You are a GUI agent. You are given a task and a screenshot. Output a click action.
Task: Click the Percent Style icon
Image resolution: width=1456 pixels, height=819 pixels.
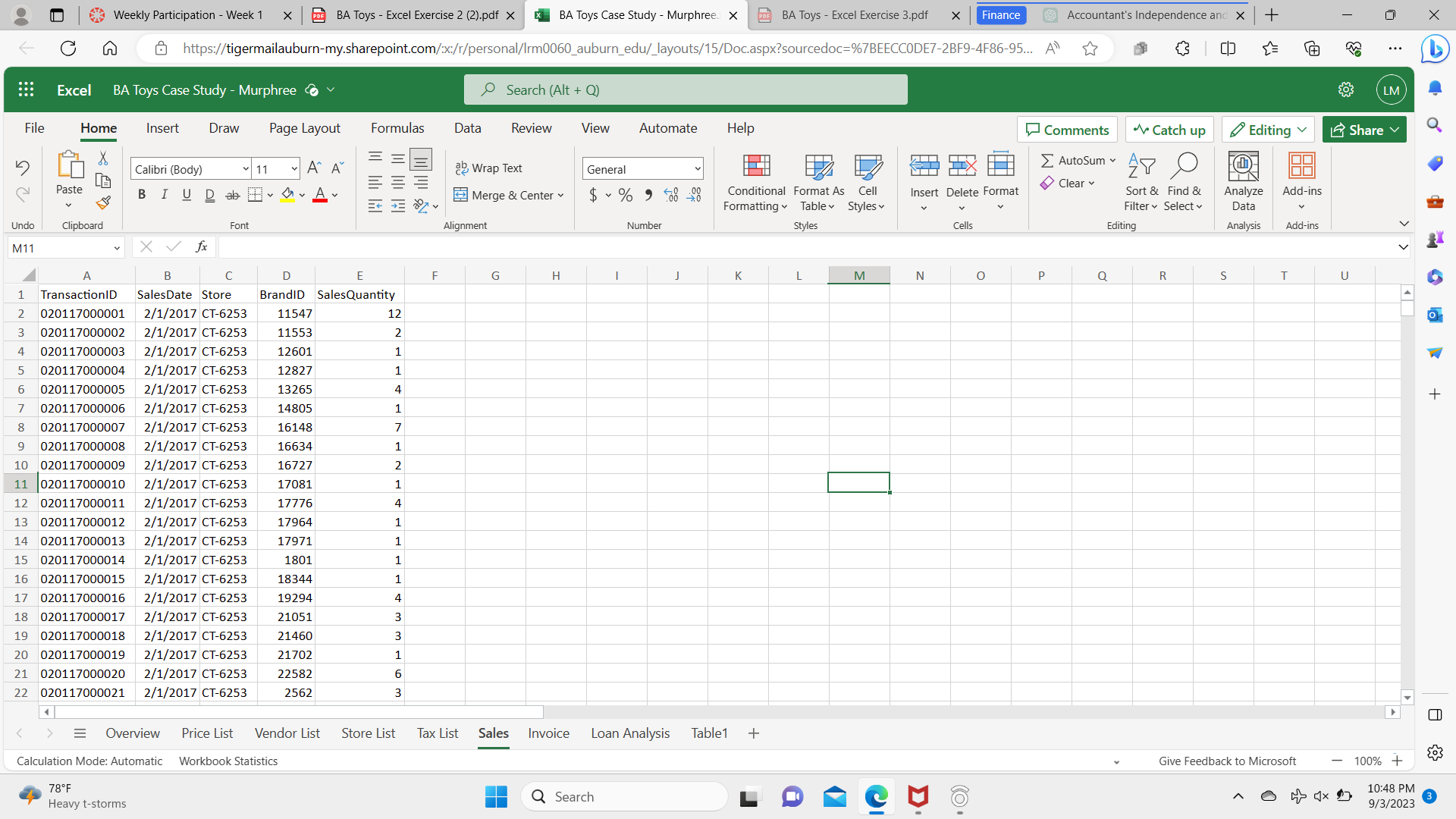click(625, 196)
